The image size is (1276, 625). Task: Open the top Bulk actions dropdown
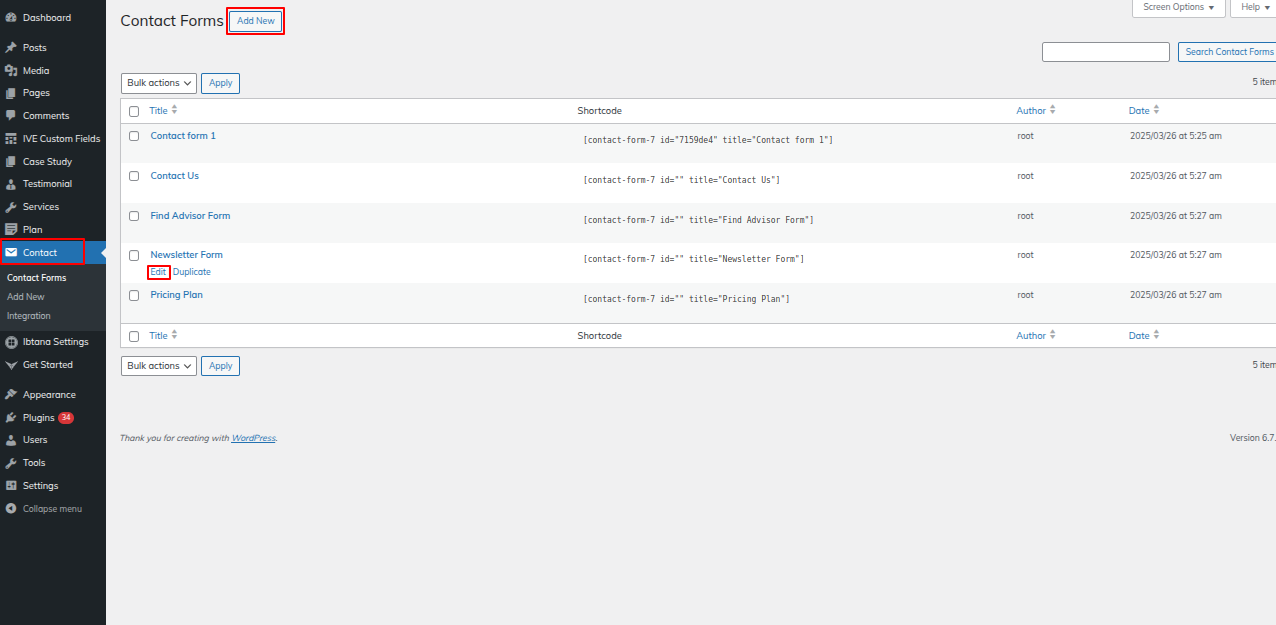(x=159, y=83)
